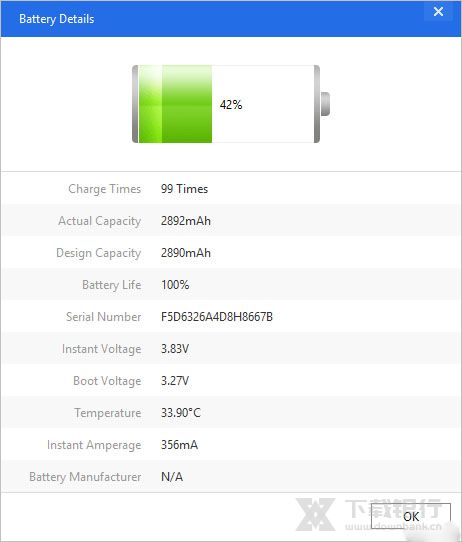Viewport: 462px width, 542px height.
Task: Click the battery terminal tip icon
Action: coord(325,104)
